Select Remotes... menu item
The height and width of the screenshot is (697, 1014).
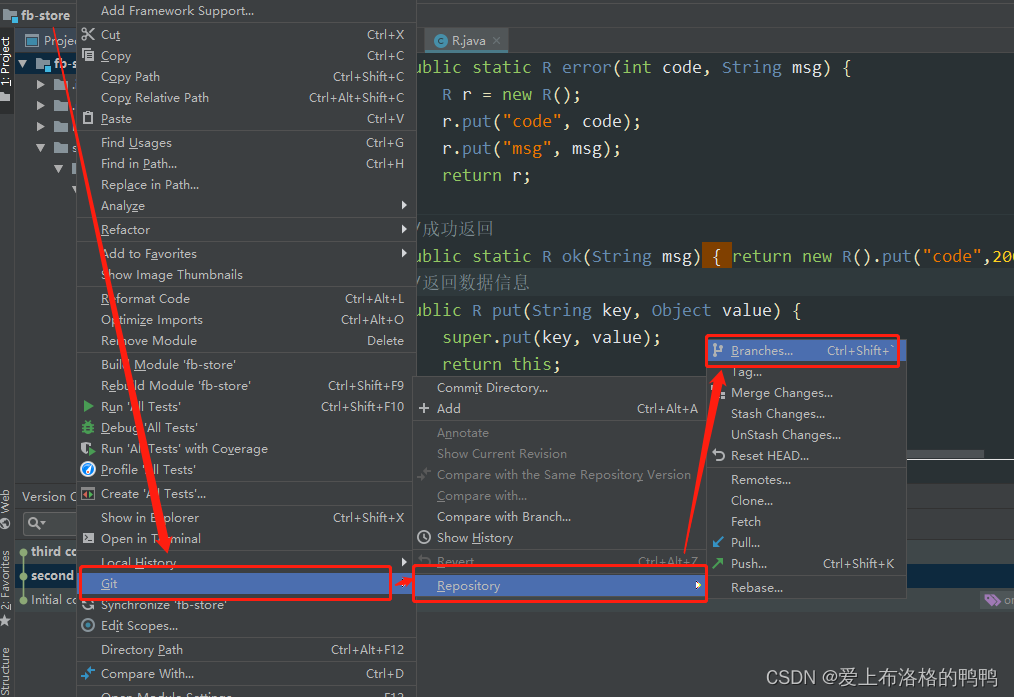click(x=760, y=479)
